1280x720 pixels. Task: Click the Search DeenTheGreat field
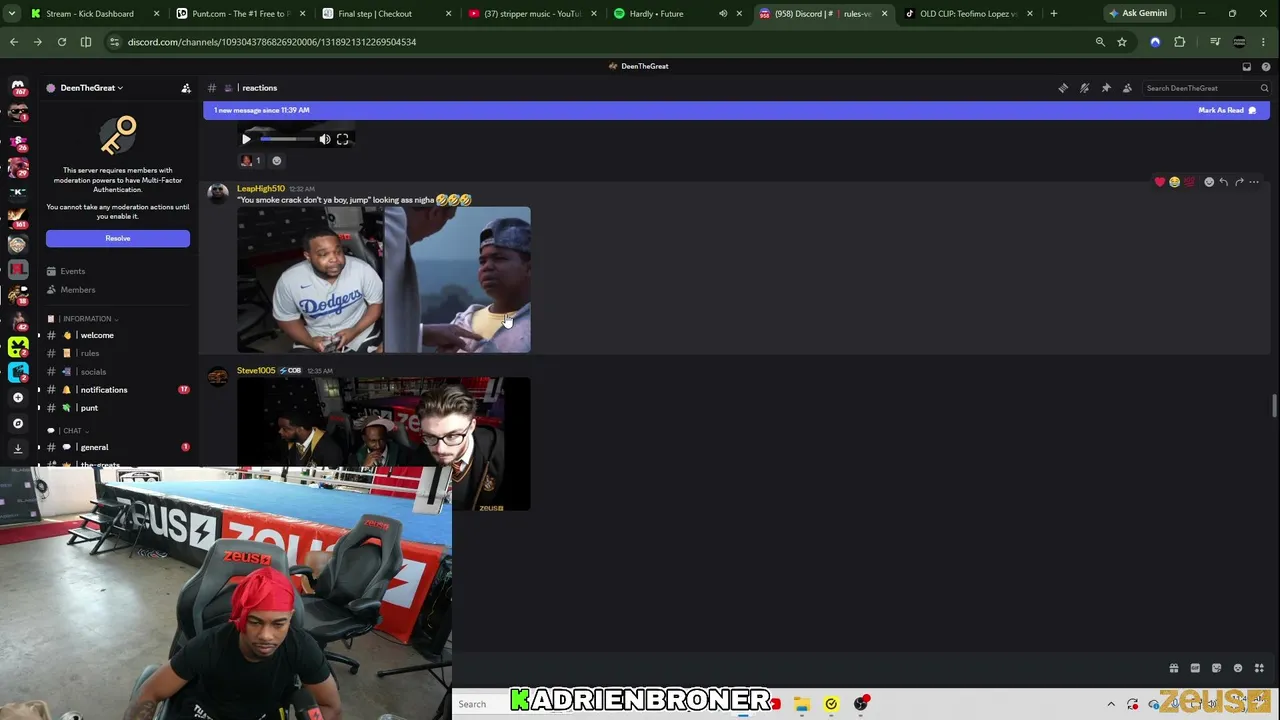click(x=1206, y=88)
